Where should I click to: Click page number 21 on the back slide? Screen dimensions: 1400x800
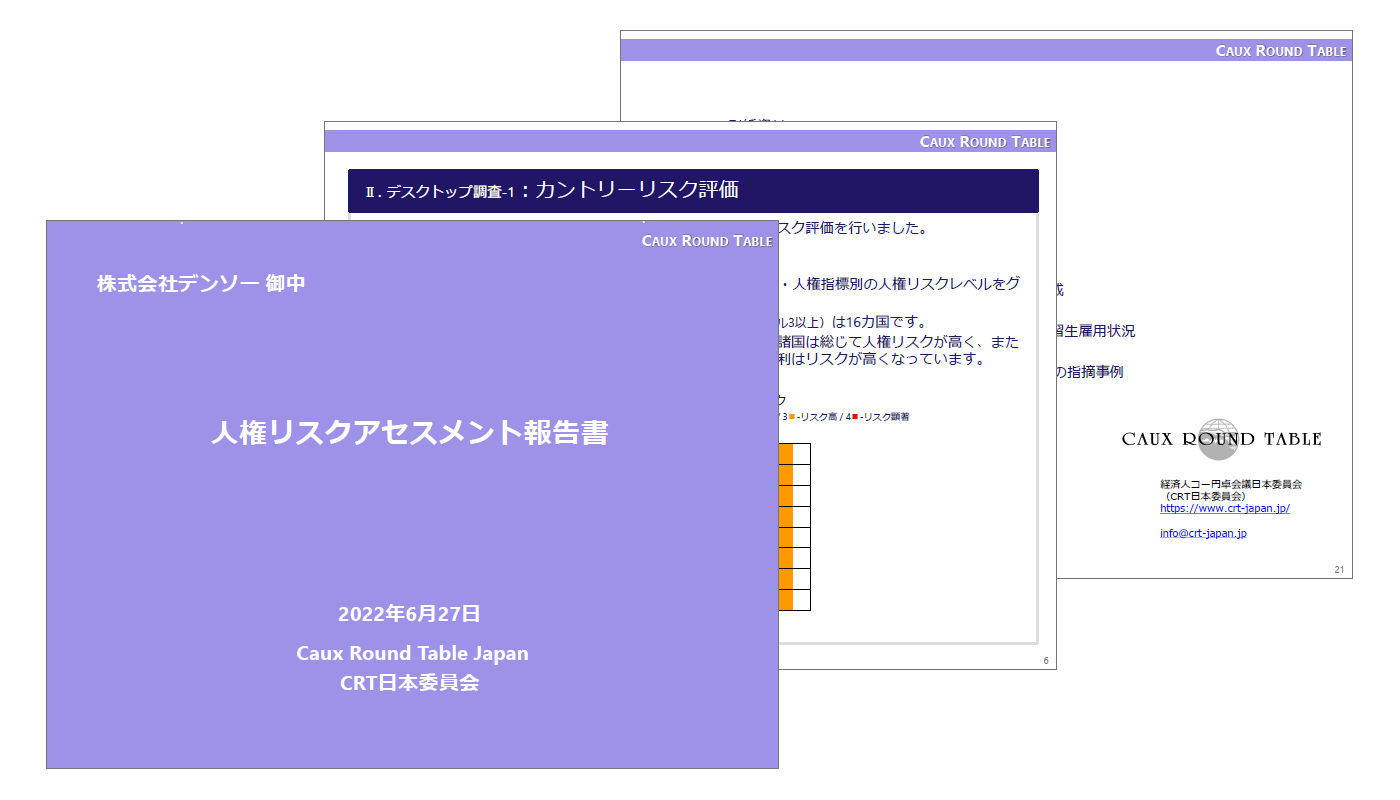pyautogui.click(x=1339, y=570)
